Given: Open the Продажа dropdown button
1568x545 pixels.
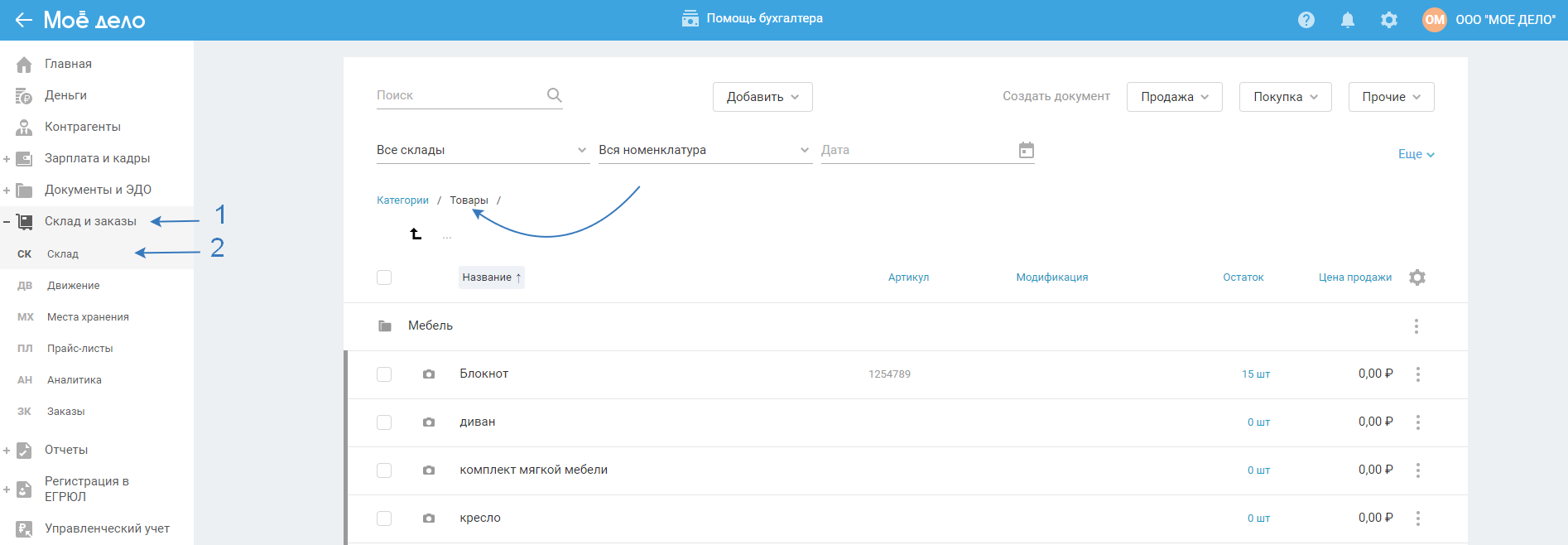Looking at the screenshot, I should coord(1173,97).
